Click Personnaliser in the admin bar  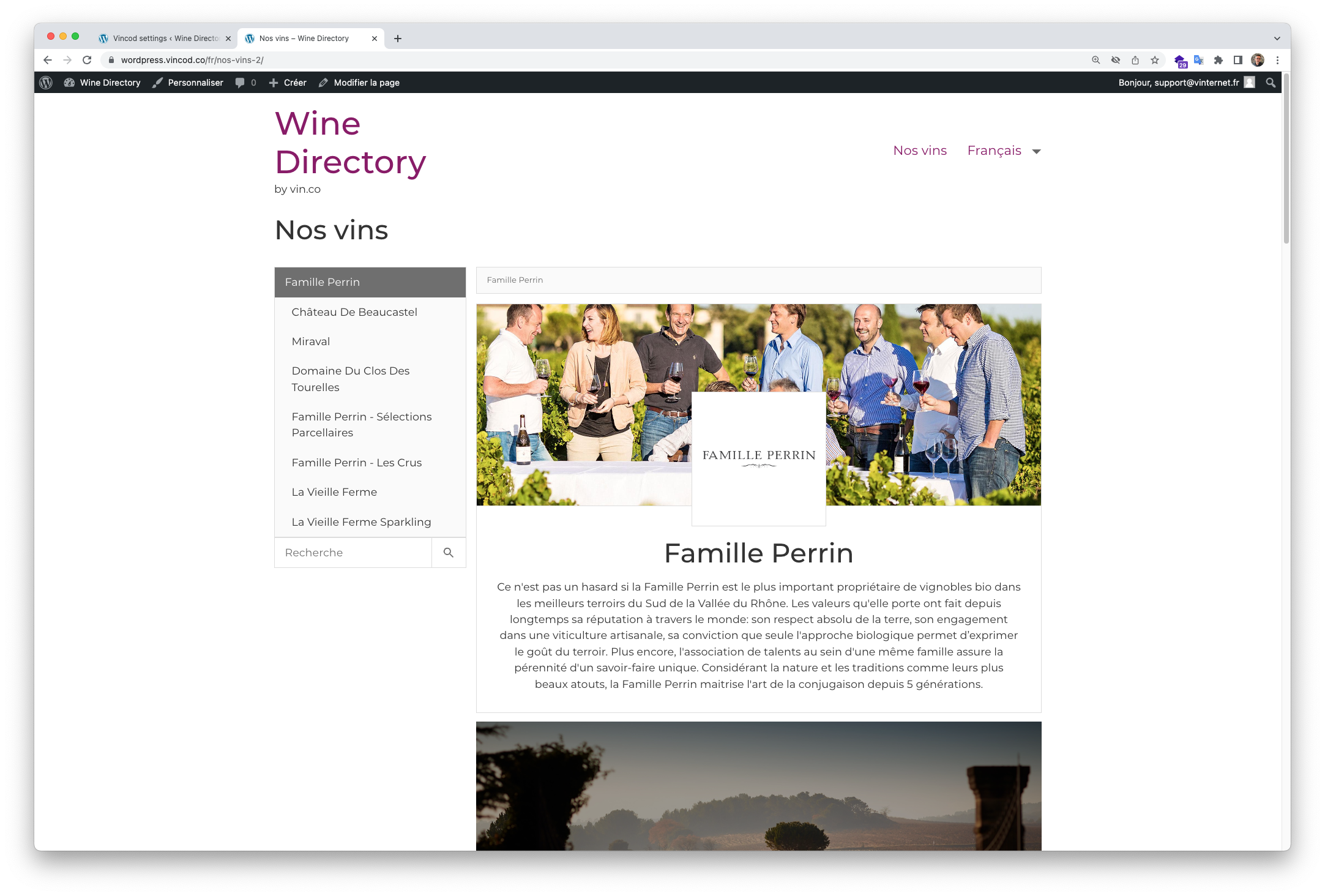[188, 83]
